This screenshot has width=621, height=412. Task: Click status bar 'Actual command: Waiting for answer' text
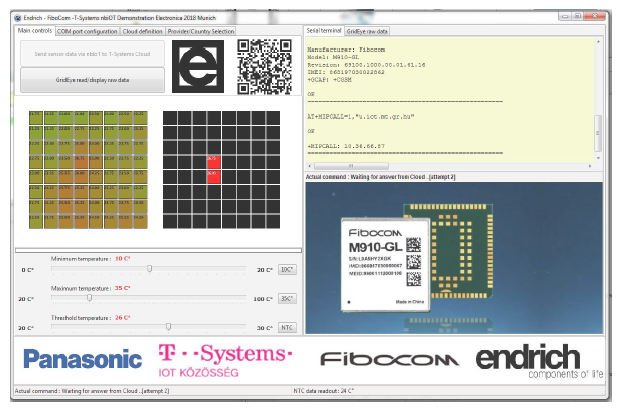[92, 391]
